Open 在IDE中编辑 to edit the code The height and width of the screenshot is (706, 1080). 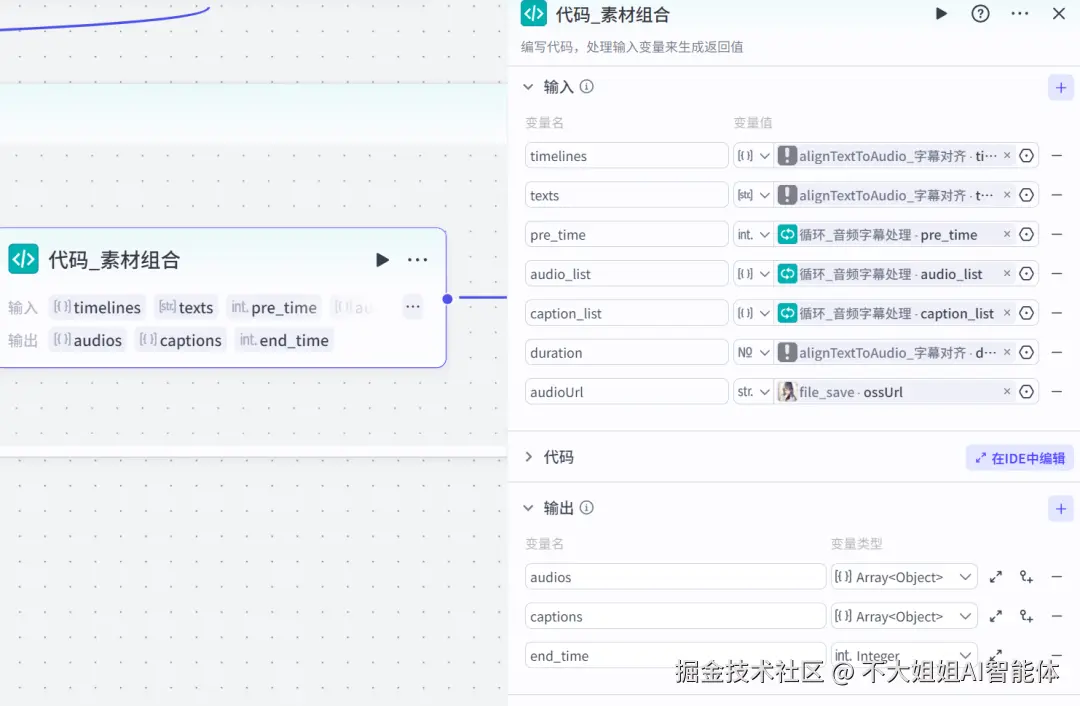[x=1018, y=458]
